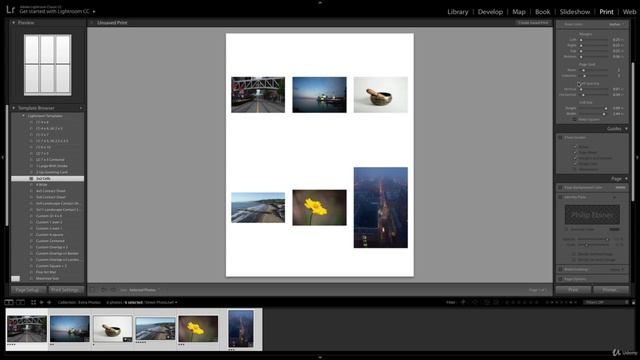Open the Page Background Color swatch
Image resolution: width=640 pixels, height=360 pixels.
[620, 188]
